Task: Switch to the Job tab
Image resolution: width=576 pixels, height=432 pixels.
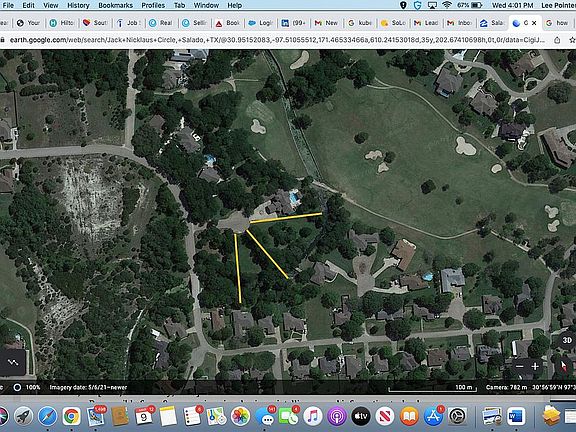Action: point(128,23)
